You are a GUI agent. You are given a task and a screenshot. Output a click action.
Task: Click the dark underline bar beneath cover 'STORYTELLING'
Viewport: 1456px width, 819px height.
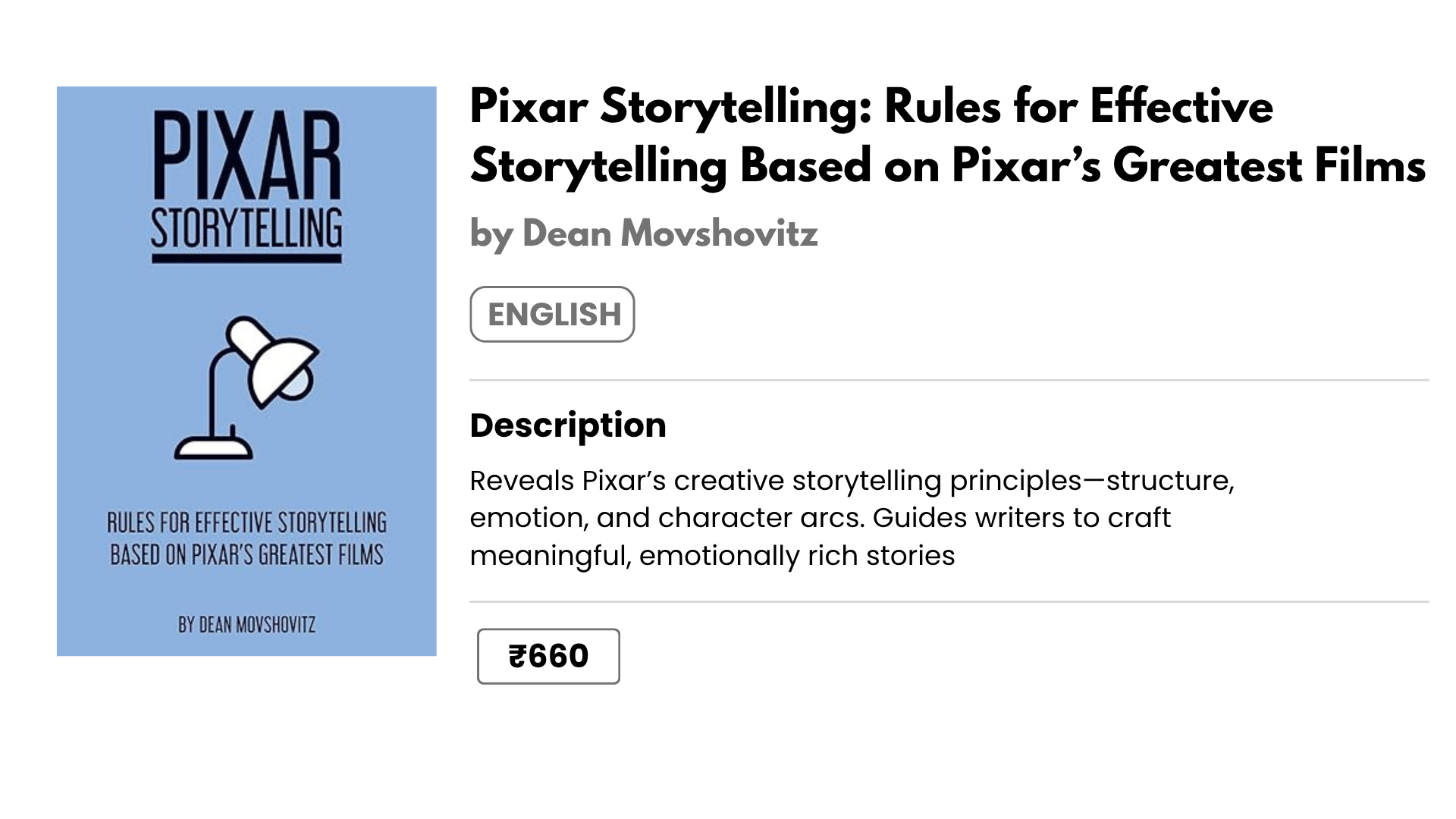[x=246, y=259]
